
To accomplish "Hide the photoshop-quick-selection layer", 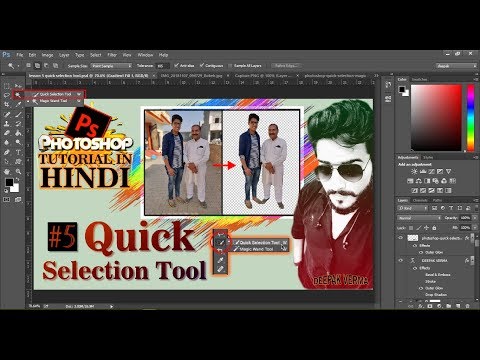I will coord(401,238).
